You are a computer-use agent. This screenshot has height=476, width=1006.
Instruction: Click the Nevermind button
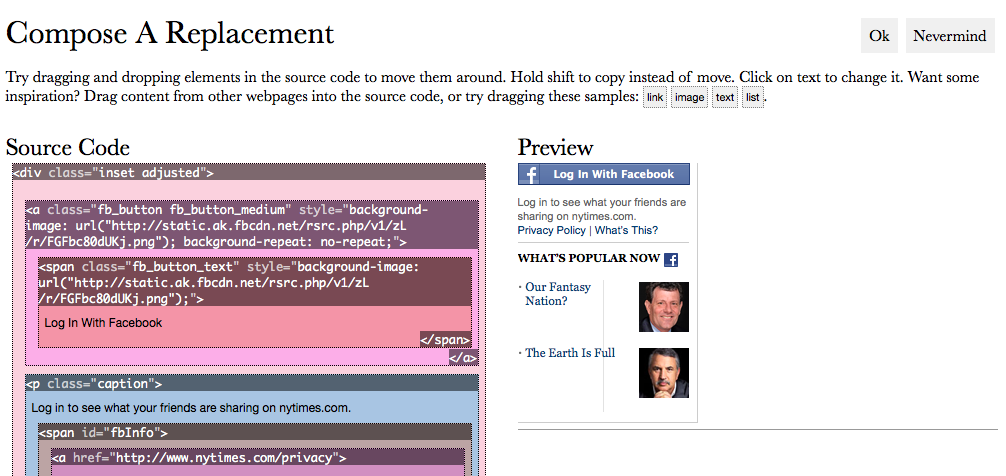click(x=950, y=36)
